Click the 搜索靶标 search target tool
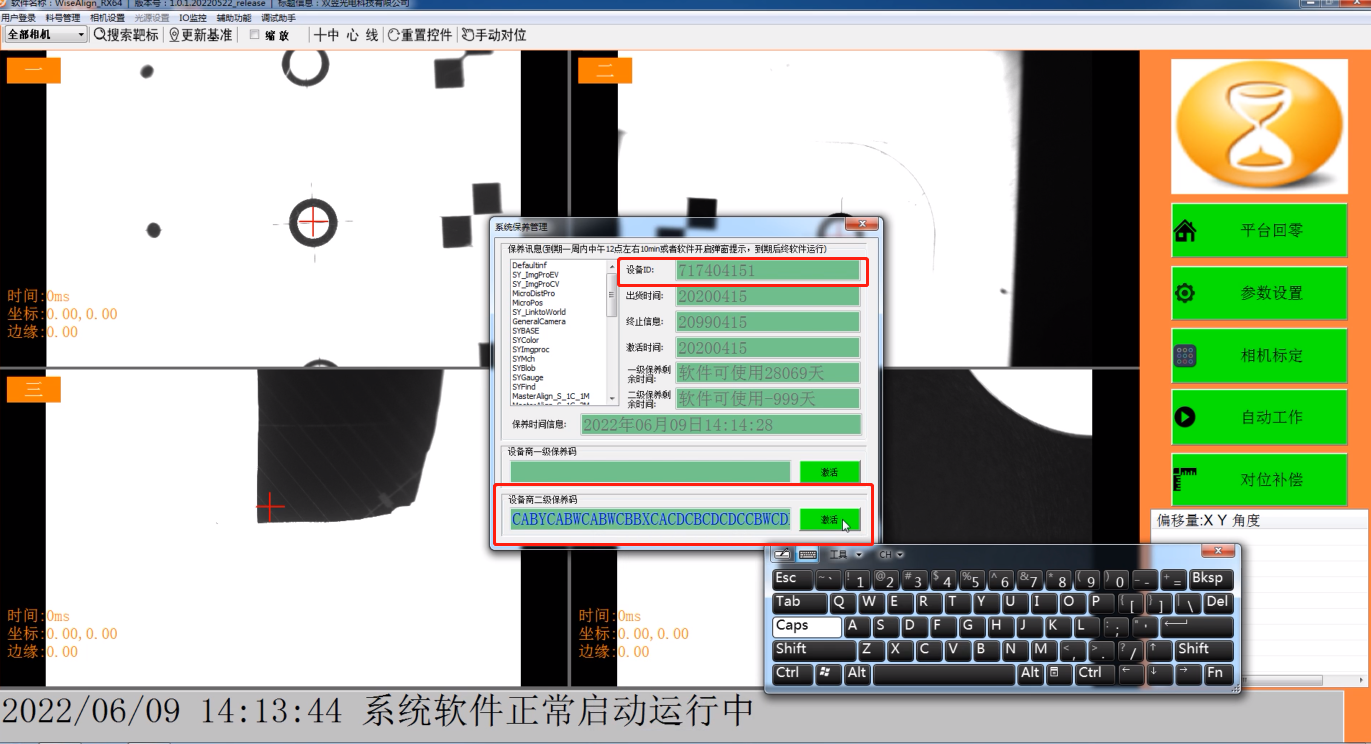This screenshot has width=1371, height=744. pyautogui.click(x=126, y=35)
